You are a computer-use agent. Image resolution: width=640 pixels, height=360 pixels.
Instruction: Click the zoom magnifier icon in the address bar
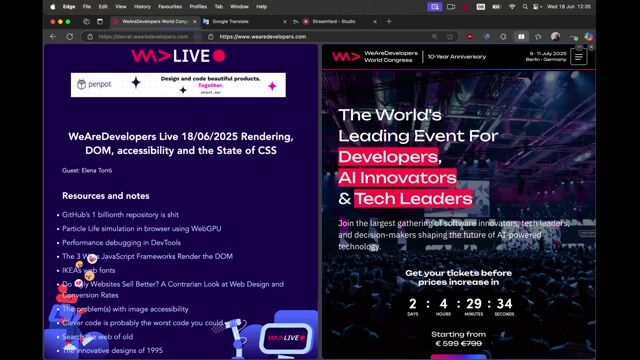coord(434,36)
